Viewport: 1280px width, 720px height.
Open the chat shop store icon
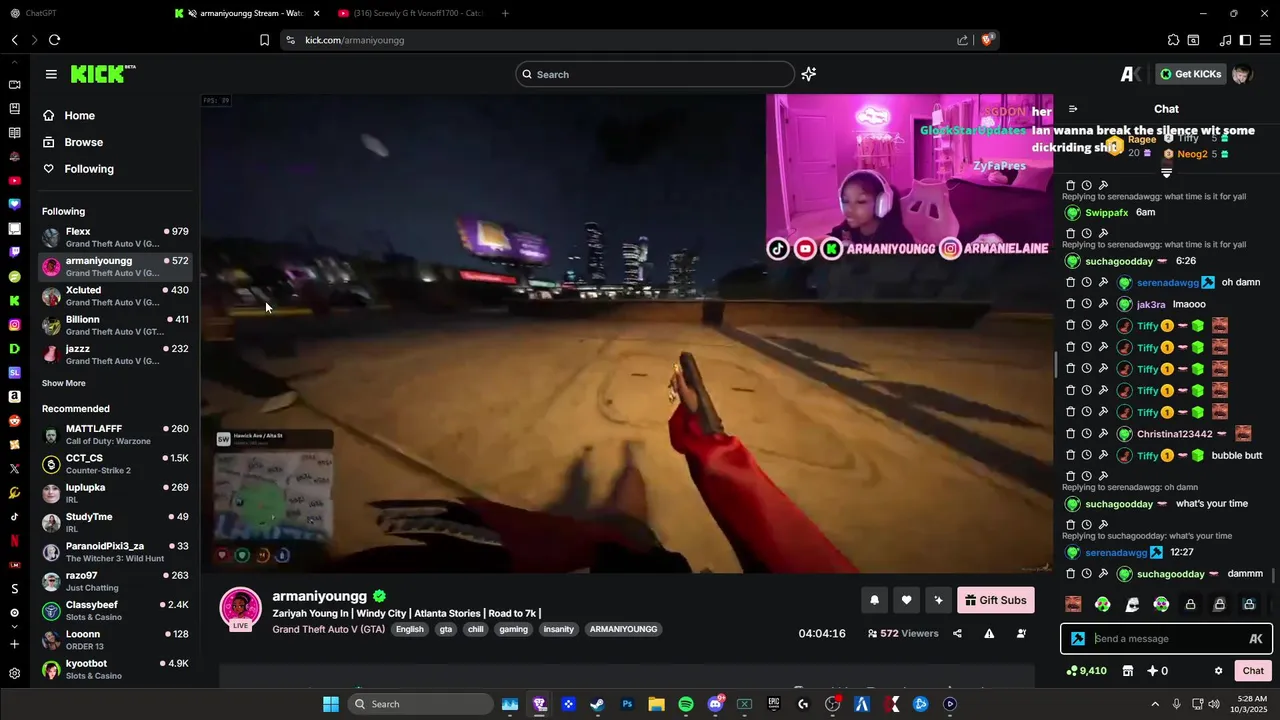point(1128,671)
